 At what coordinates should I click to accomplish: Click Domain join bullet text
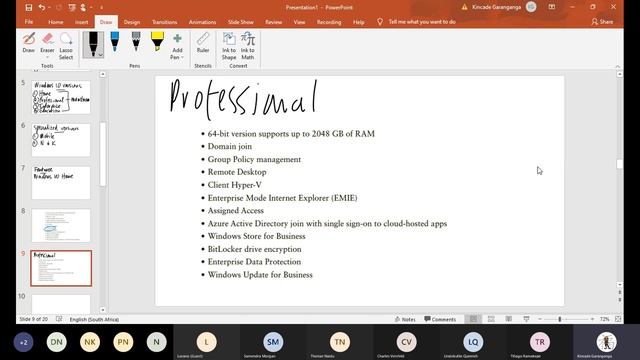(x=229, y=146)
